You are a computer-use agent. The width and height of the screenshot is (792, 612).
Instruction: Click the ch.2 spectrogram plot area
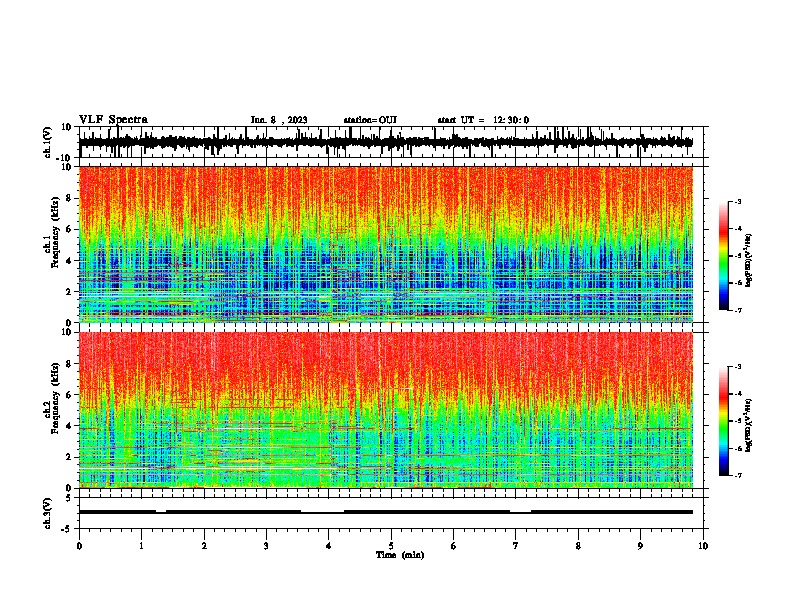click(x=386, y=410)
